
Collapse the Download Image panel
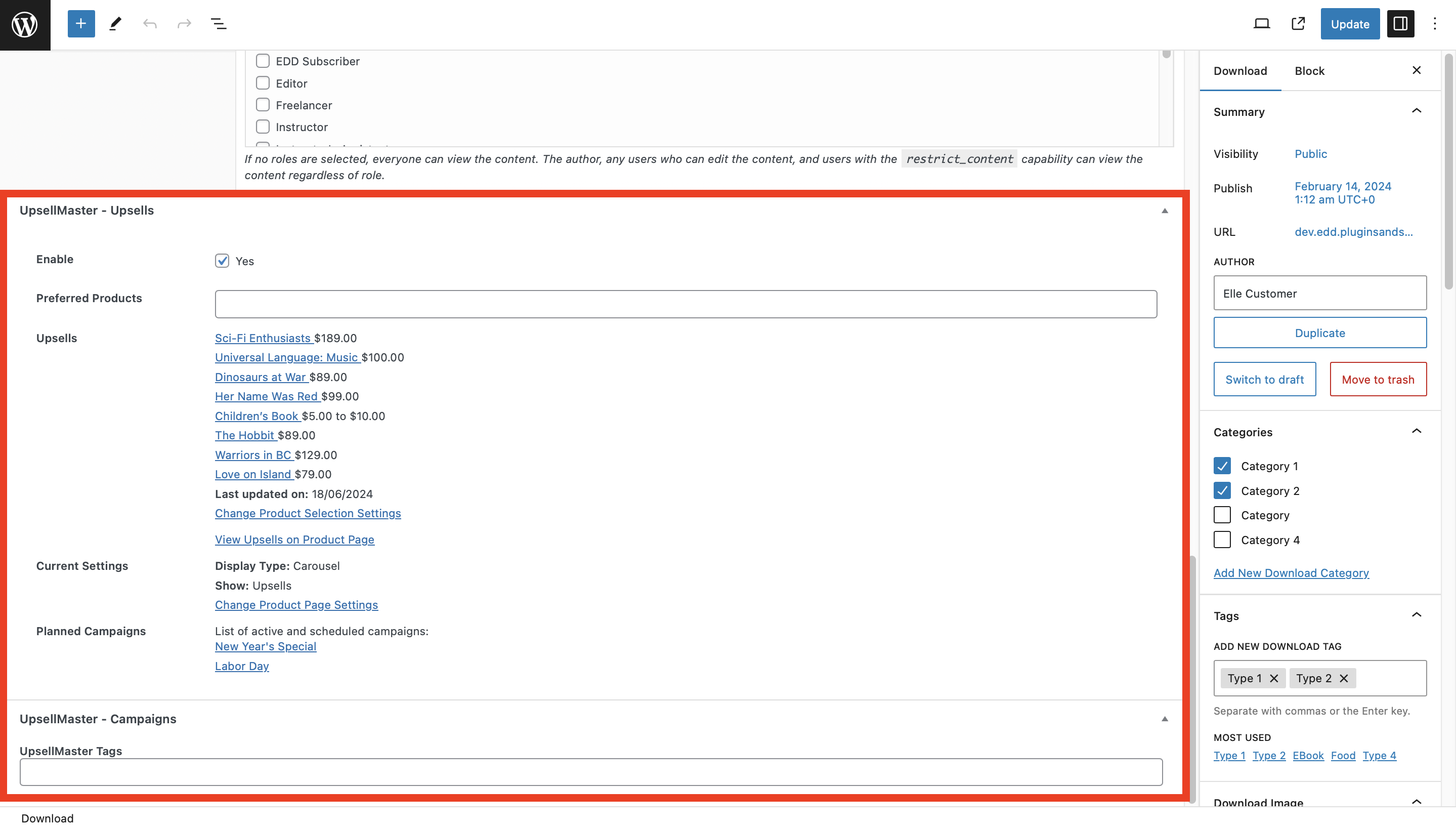(1416, 801)
